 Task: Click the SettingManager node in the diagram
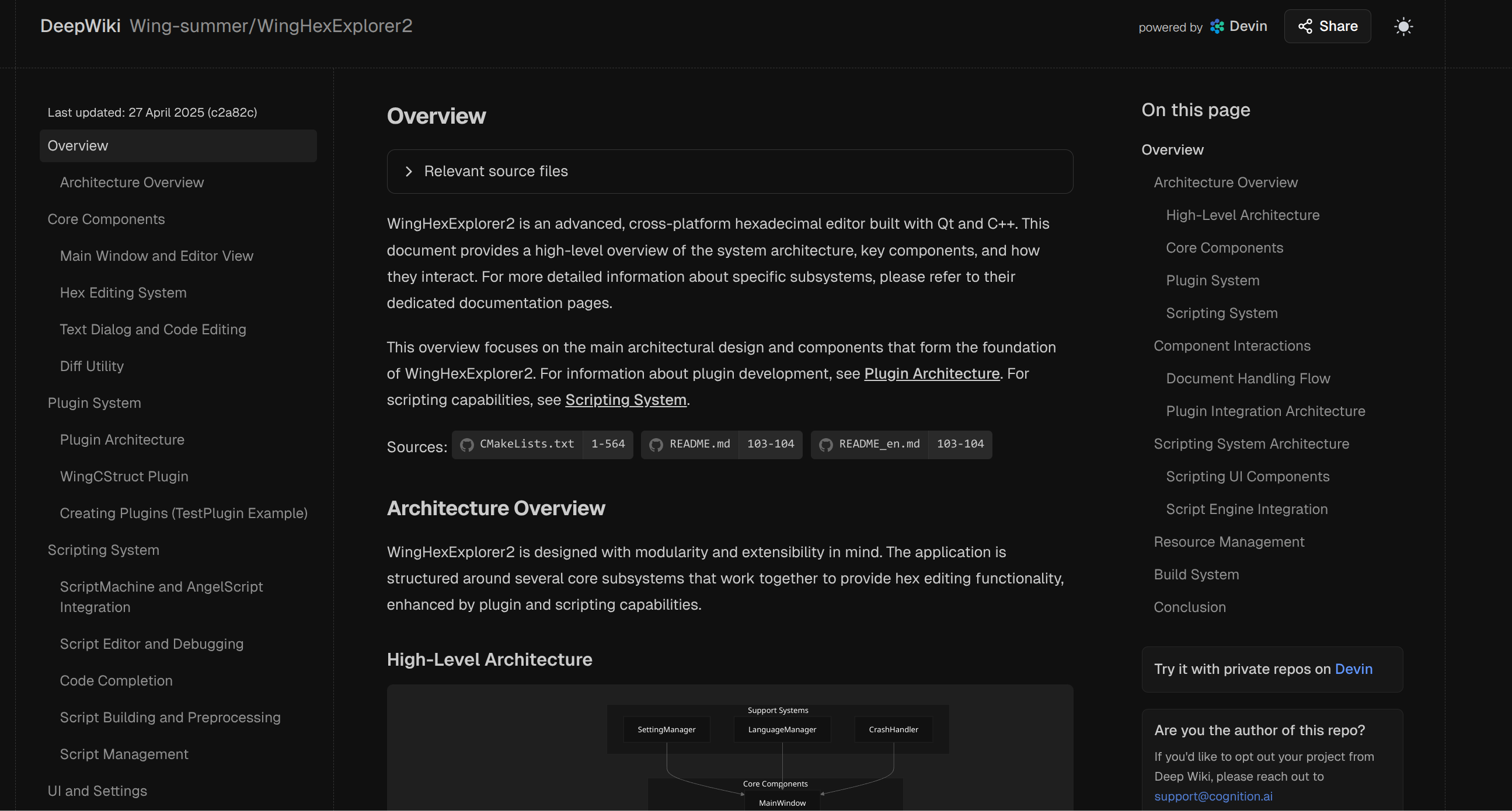coord(666,729)
